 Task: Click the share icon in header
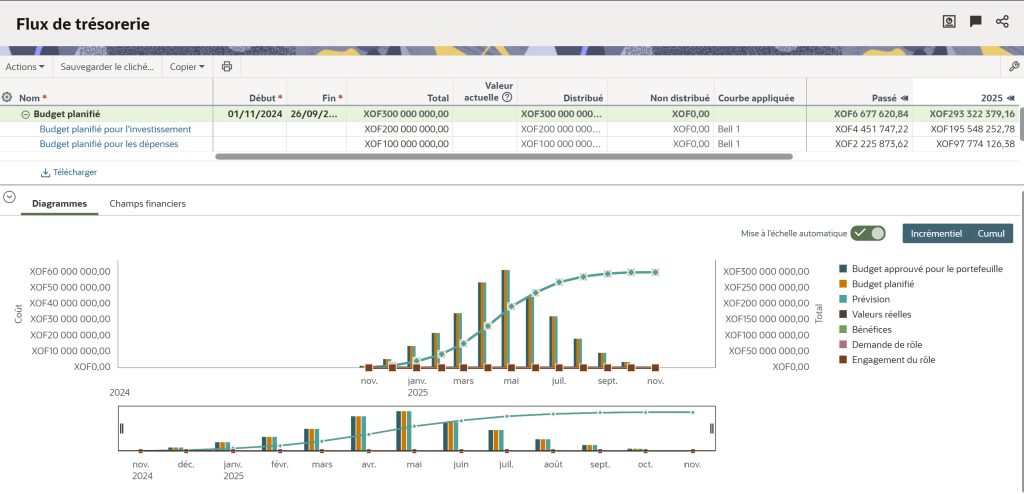[1002, 22]
